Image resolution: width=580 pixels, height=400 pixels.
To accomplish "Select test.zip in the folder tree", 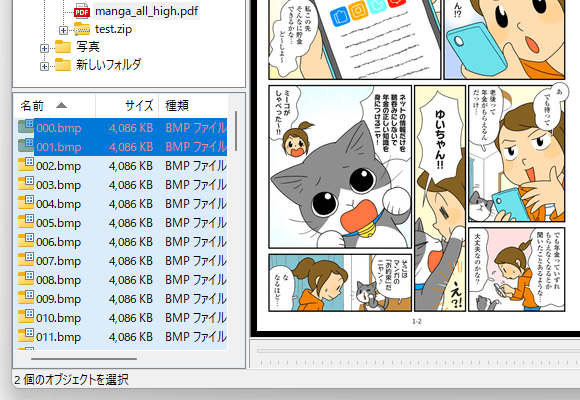I will click(x=113, y=29).
